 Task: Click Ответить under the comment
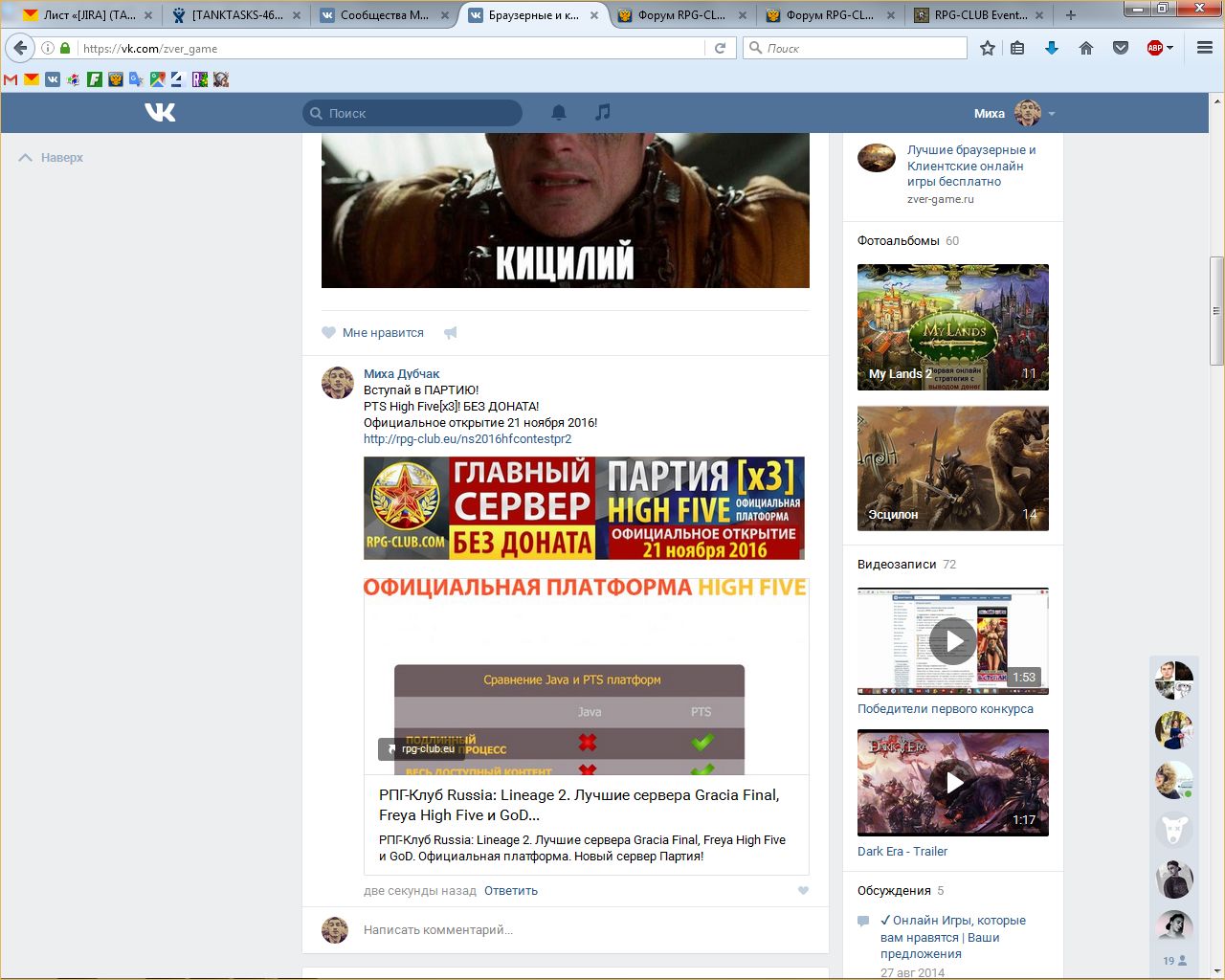511,891
